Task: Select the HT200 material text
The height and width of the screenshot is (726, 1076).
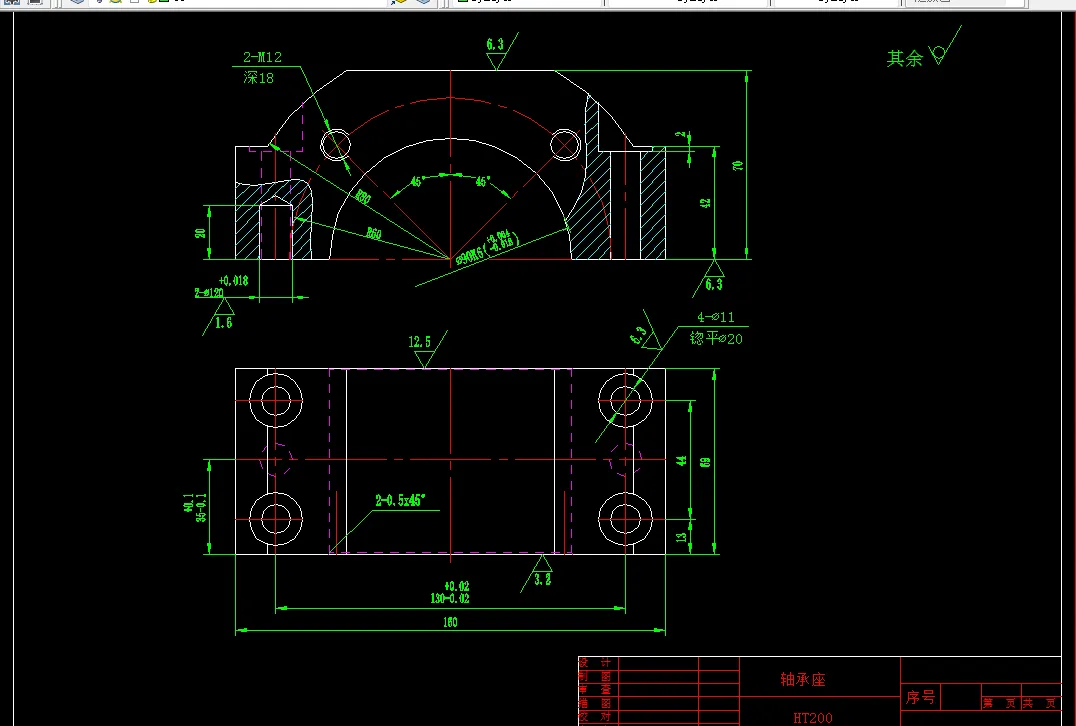Action: pyautogui.click(x=812, y=718)
